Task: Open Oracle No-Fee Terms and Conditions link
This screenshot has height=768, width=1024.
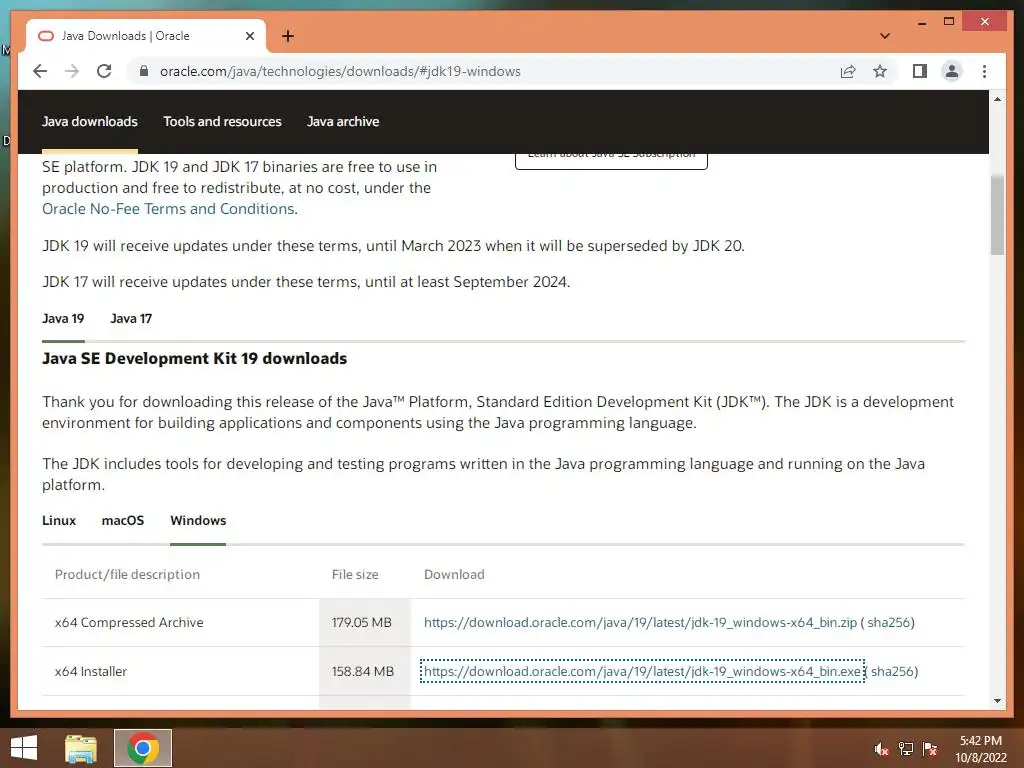Action: (170, 209)
